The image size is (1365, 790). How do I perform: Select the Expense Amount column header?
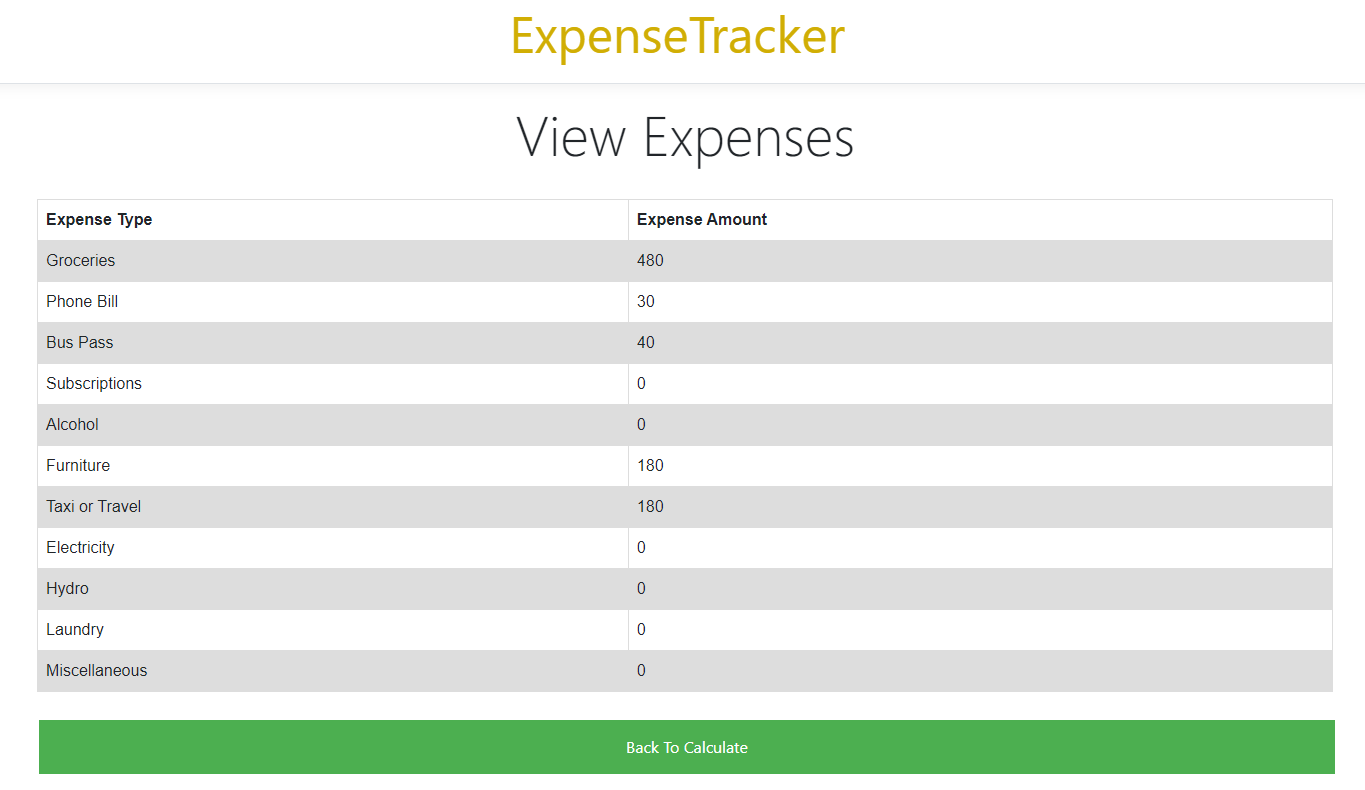(x=700, y=219)
